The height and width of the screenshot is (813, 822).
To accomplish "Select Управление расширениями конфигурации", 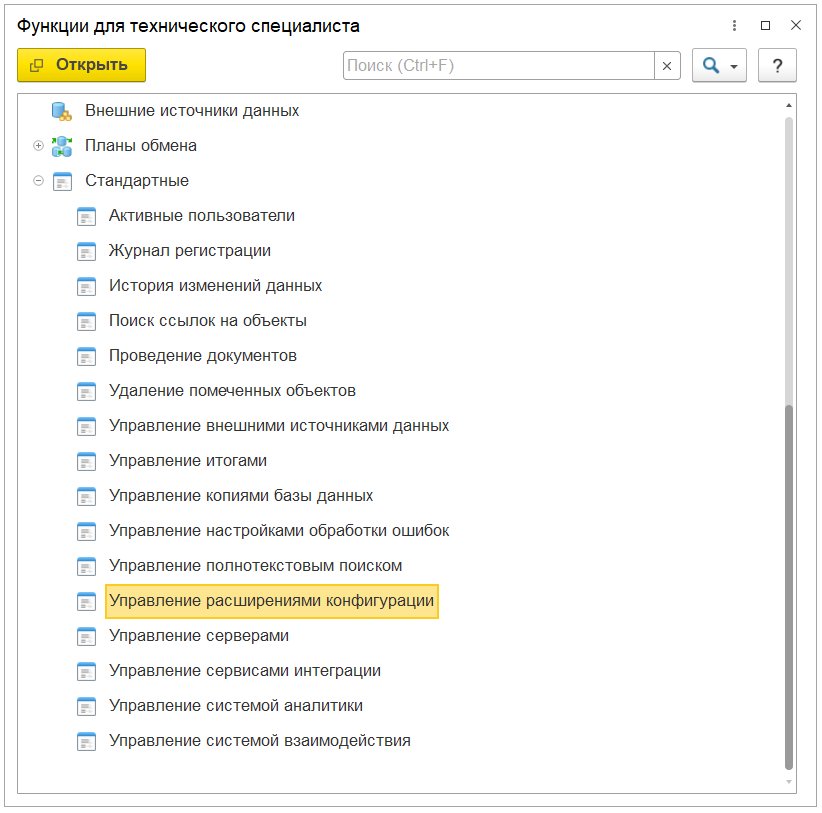I will click(x=271, y=601).
